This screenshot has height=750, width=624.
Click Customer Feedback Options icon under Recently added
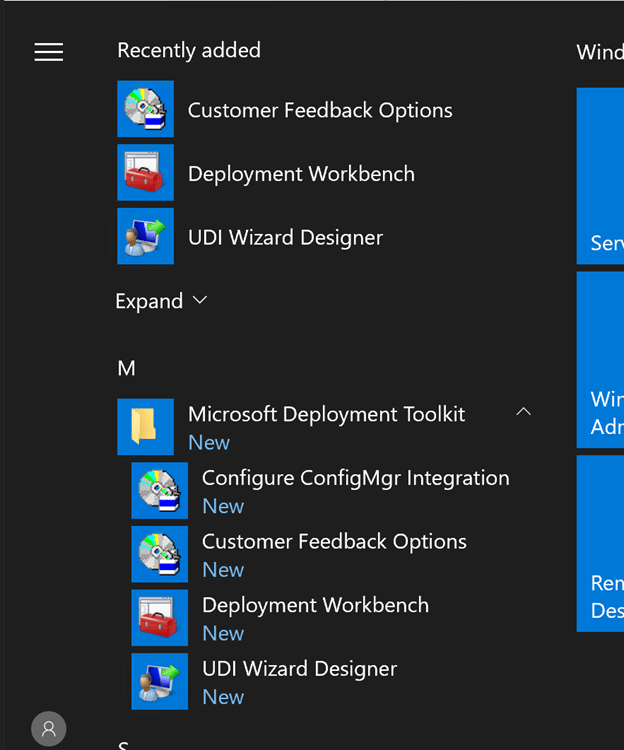point(145,109)
